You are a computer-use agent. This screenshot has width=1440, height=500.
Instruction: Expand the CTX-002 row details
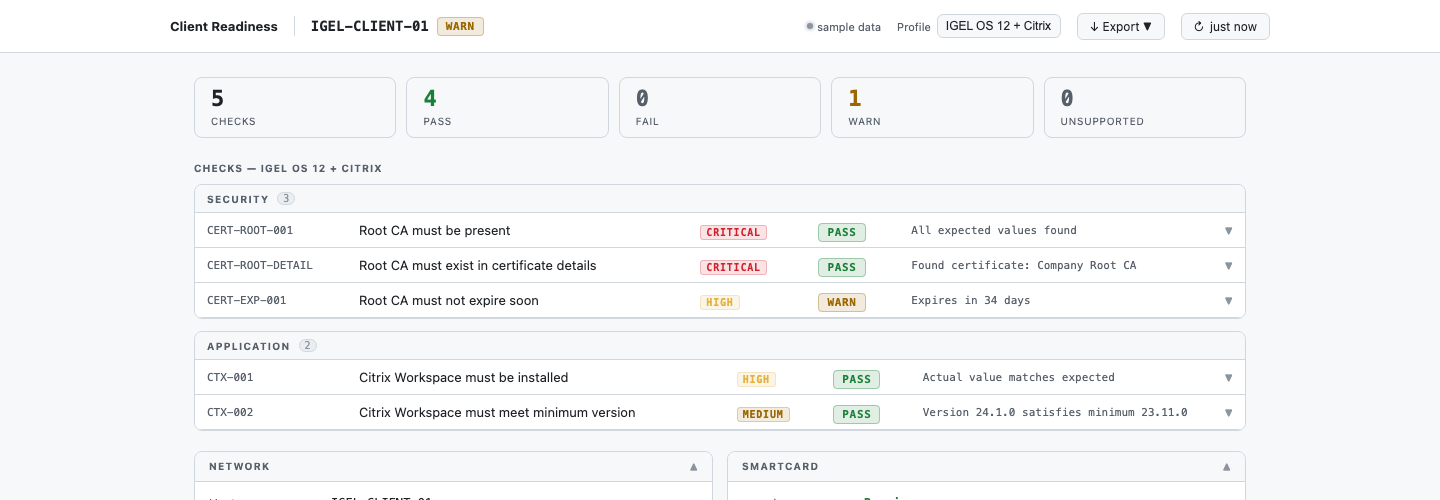(1228, 413)
